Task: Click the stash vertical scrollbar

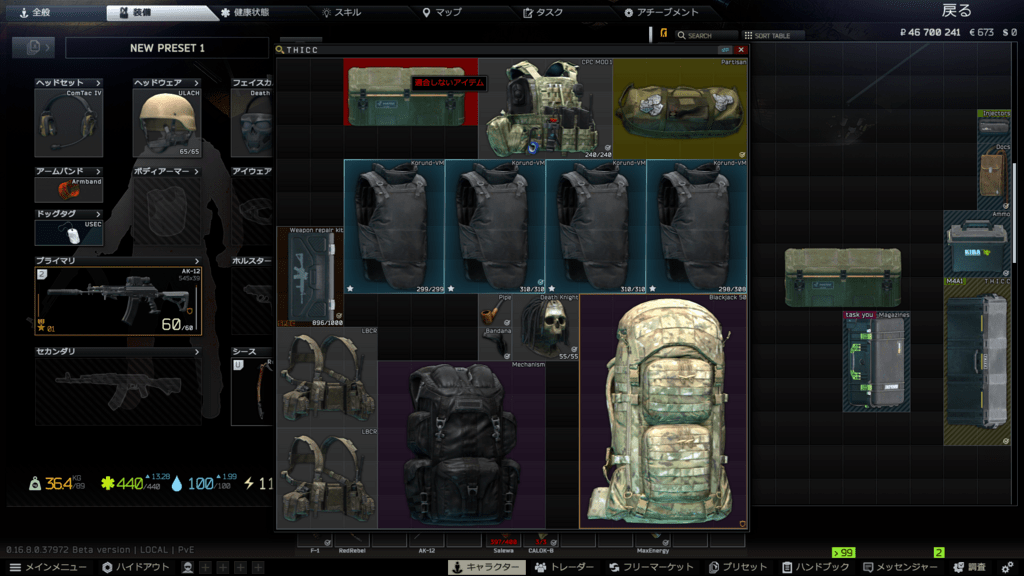Action: tap(1014, 212)
